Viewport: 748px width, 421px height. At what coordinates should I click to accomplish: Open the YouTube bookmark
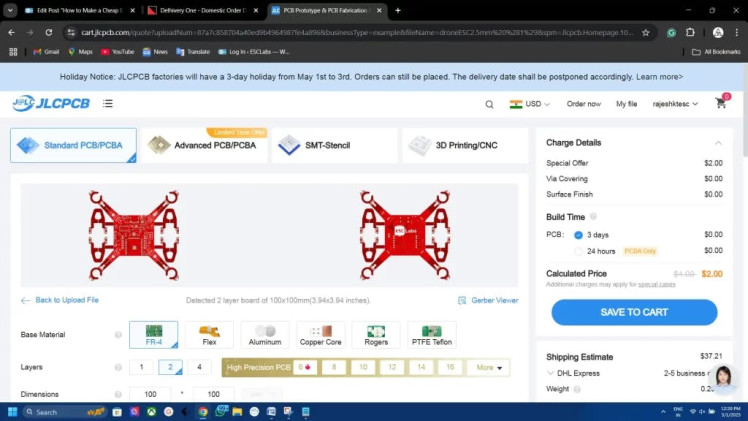117,51
